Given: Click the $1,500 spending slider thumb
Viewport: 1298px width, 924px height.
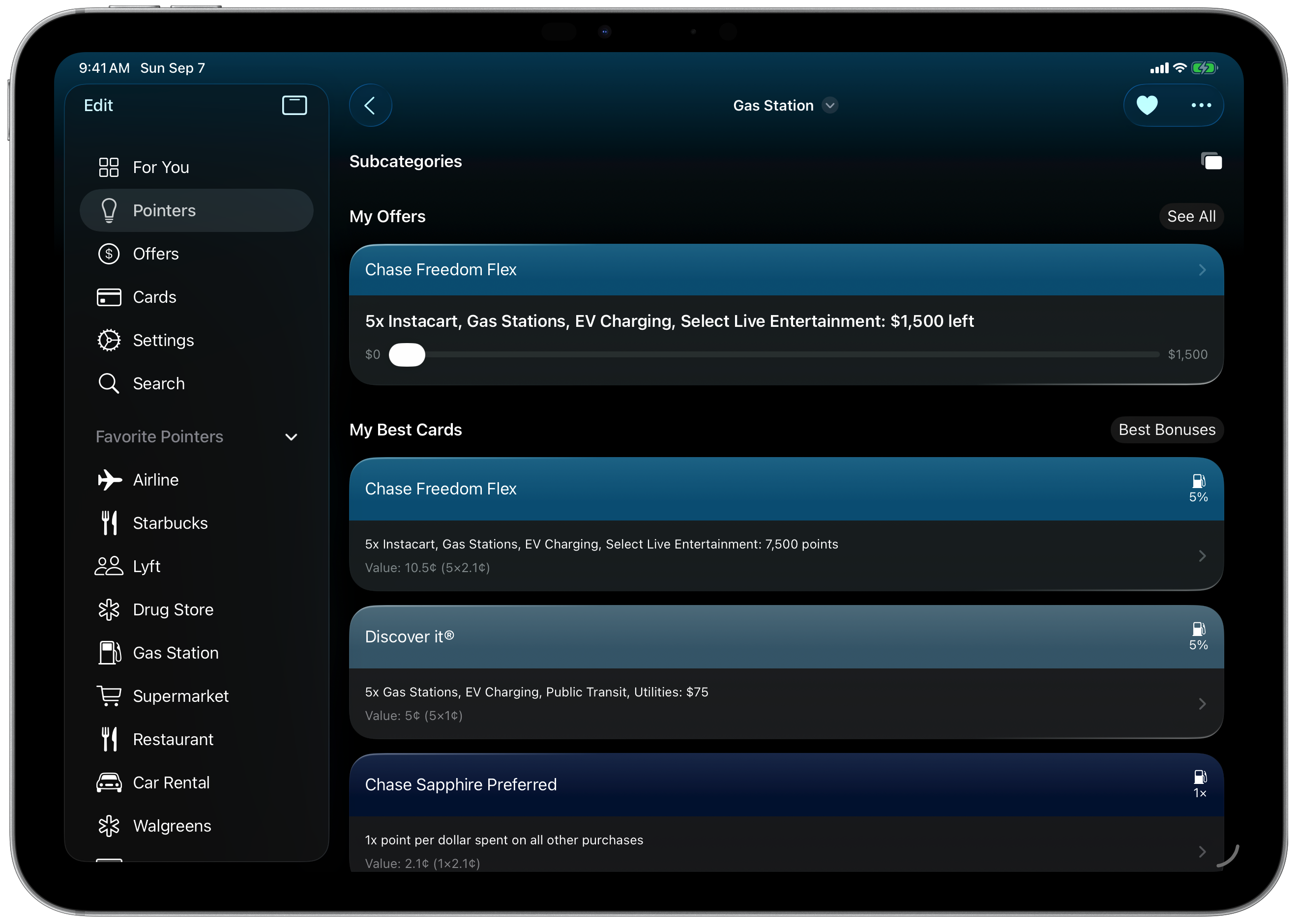Looking at the screenshot, I should (x=407, y=354).
